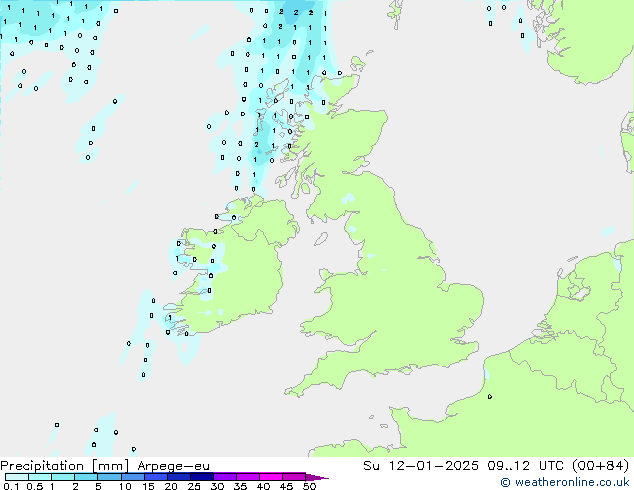Screen dimensions: 634x490
Task: Click the 20–25 mm legend color swatch
Action: click(x=179, y=477)
